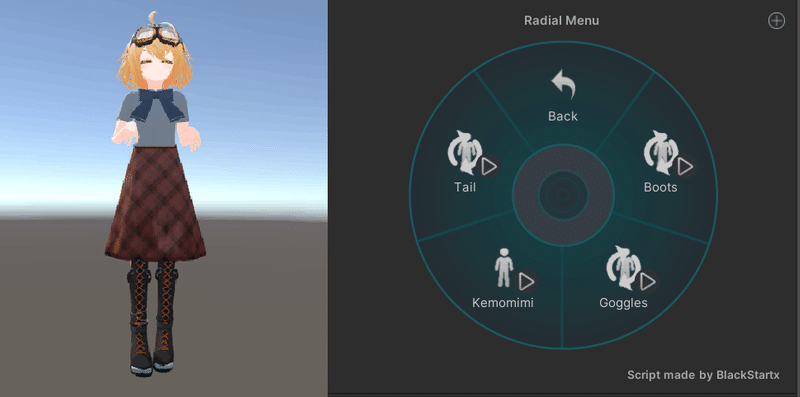Click the Tail label text
Image resolution: width=800 pixels, height=397 pixels.
click(465, 187)
